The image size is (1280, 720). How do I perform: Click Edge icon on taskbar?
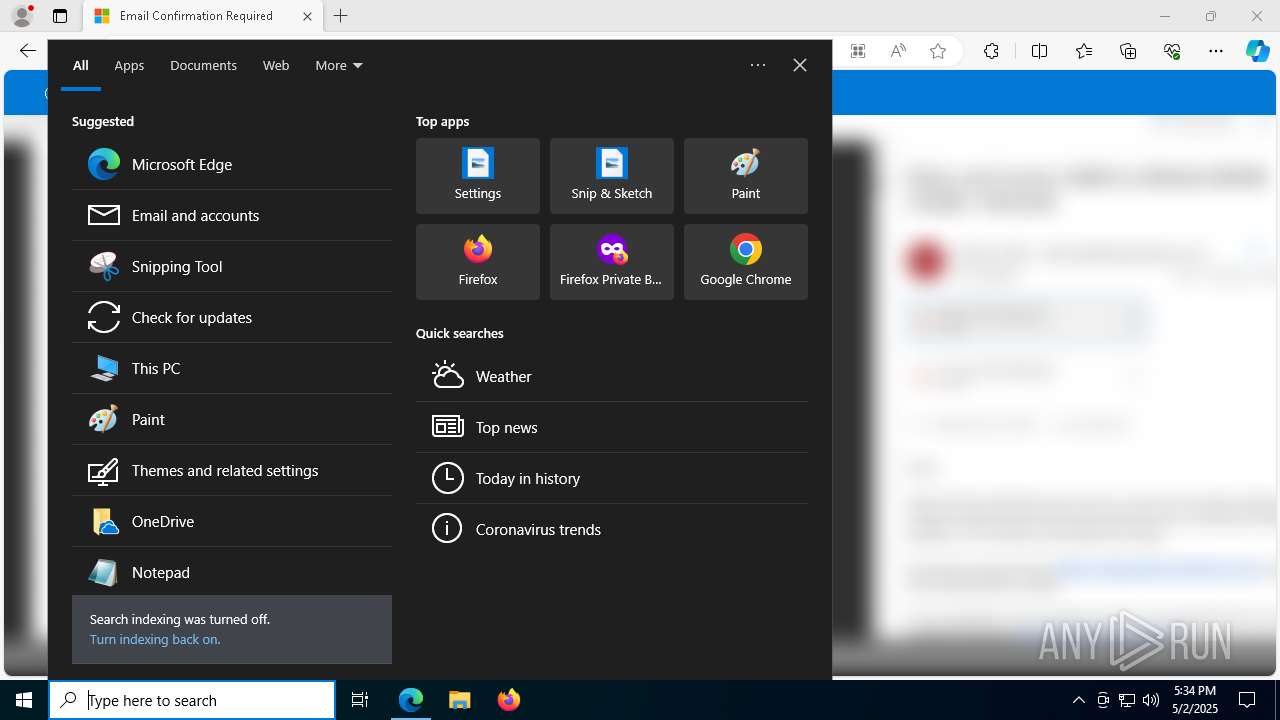411,700
